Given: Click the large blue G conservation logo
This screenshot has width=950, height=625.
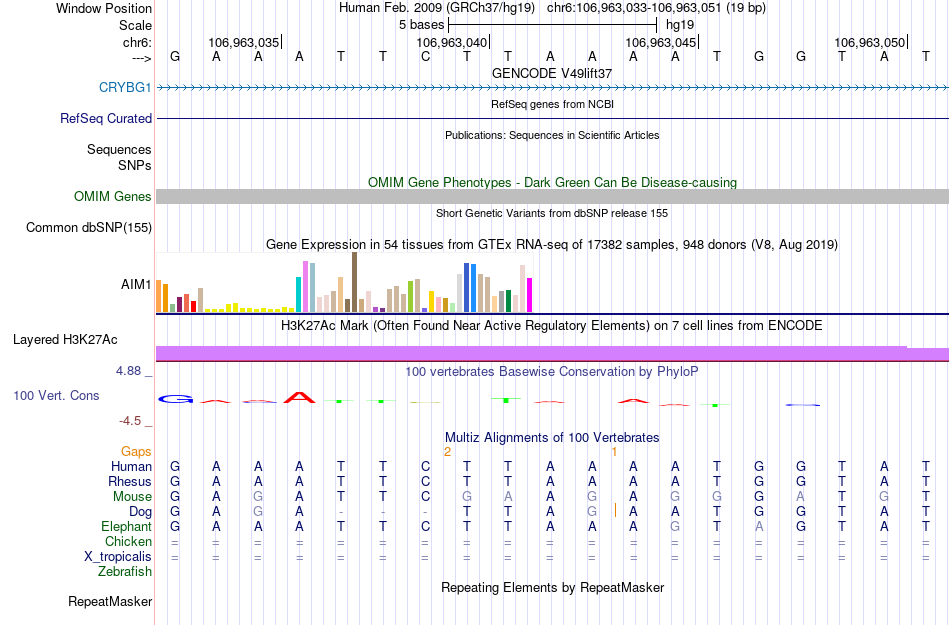Looking at the screenshot, I should (x=176, y=399).
